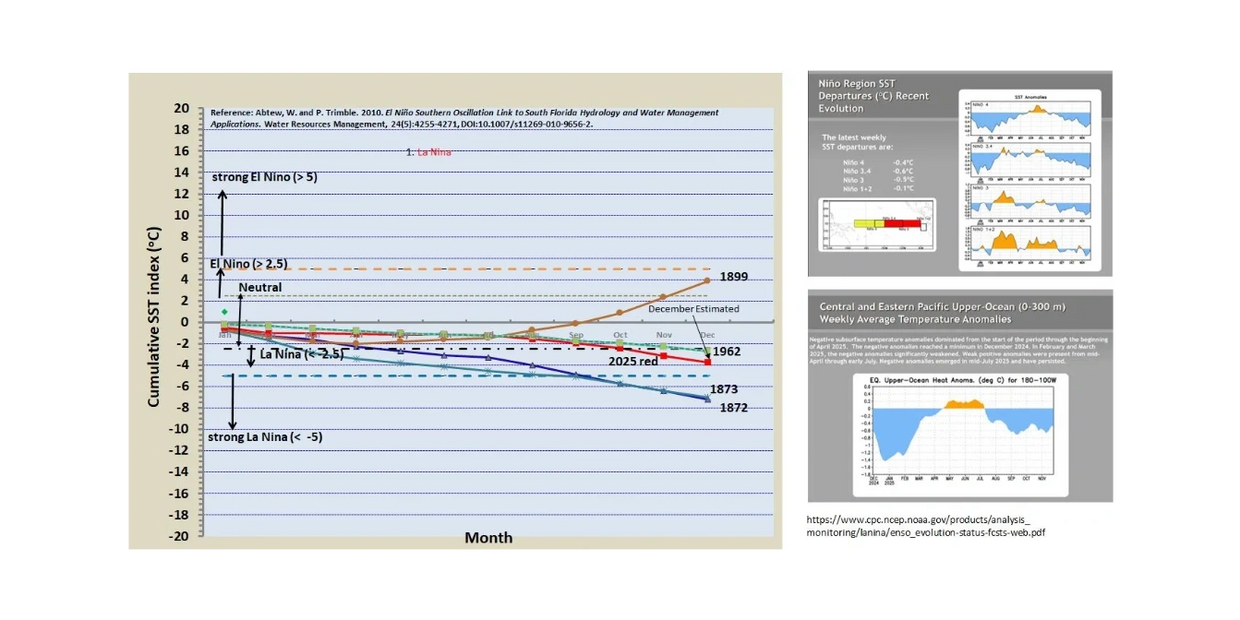1240x620 pixels.
Task: Click the green diamond marker near January
Action: 224,312
